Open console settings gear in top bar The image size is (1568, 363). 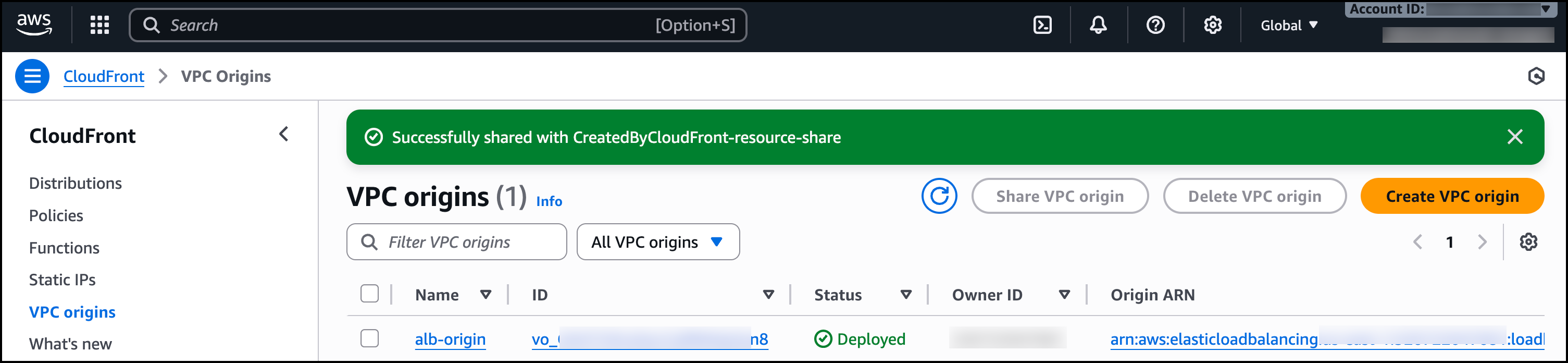[1213, 25]
